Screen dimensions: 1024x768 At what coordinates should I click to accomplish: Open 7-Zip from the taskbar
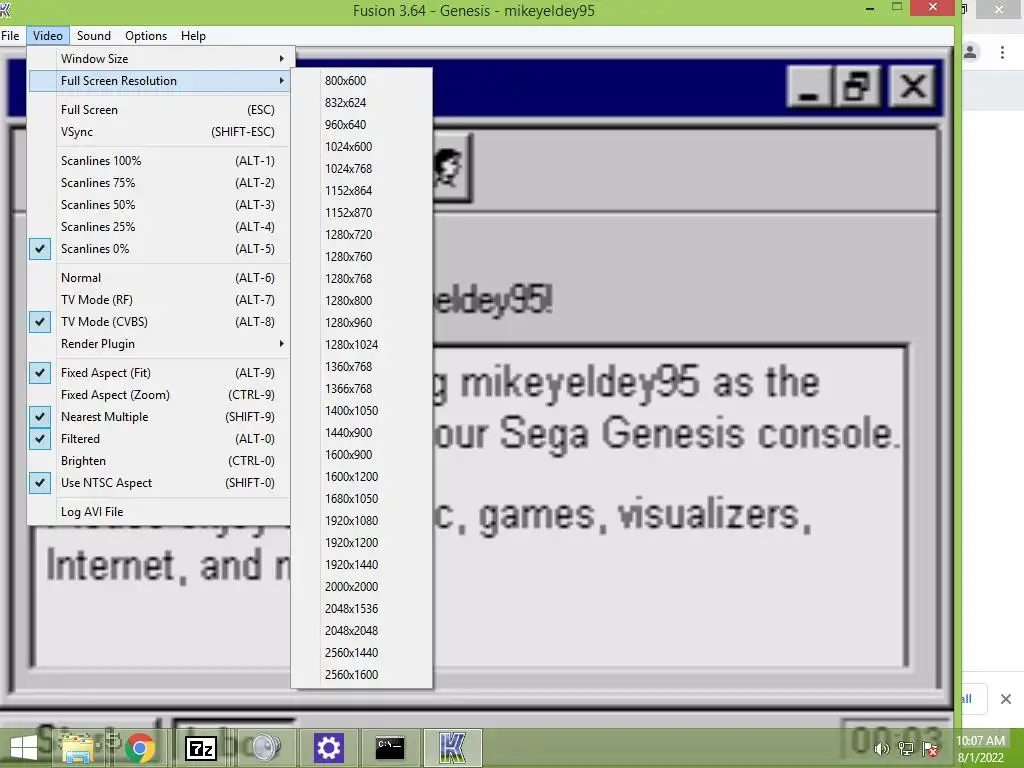201,748
